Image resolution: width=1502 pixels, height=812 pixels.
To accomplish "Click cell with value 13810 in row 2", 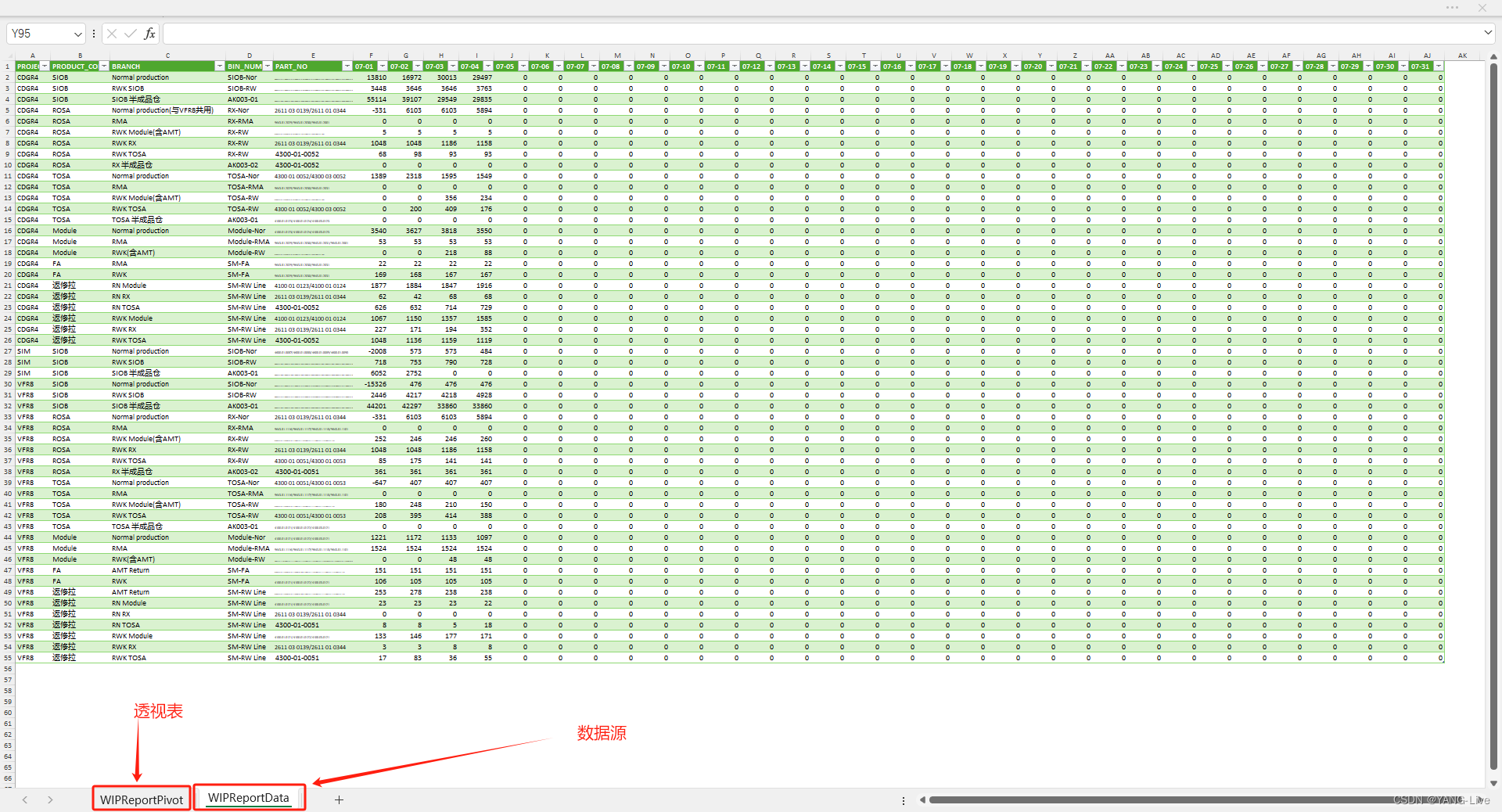I will (370, 77).
